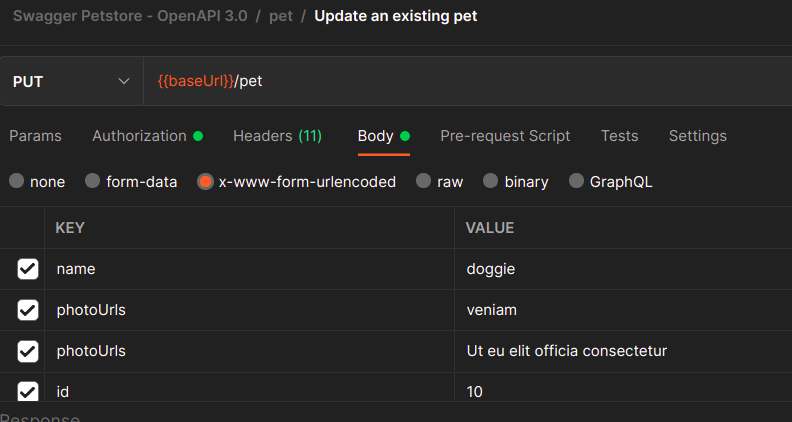Choose the GraphQL body option
The height and width of the screenshot is (422, 792).
pyautogui.click(x=576, y=182)
